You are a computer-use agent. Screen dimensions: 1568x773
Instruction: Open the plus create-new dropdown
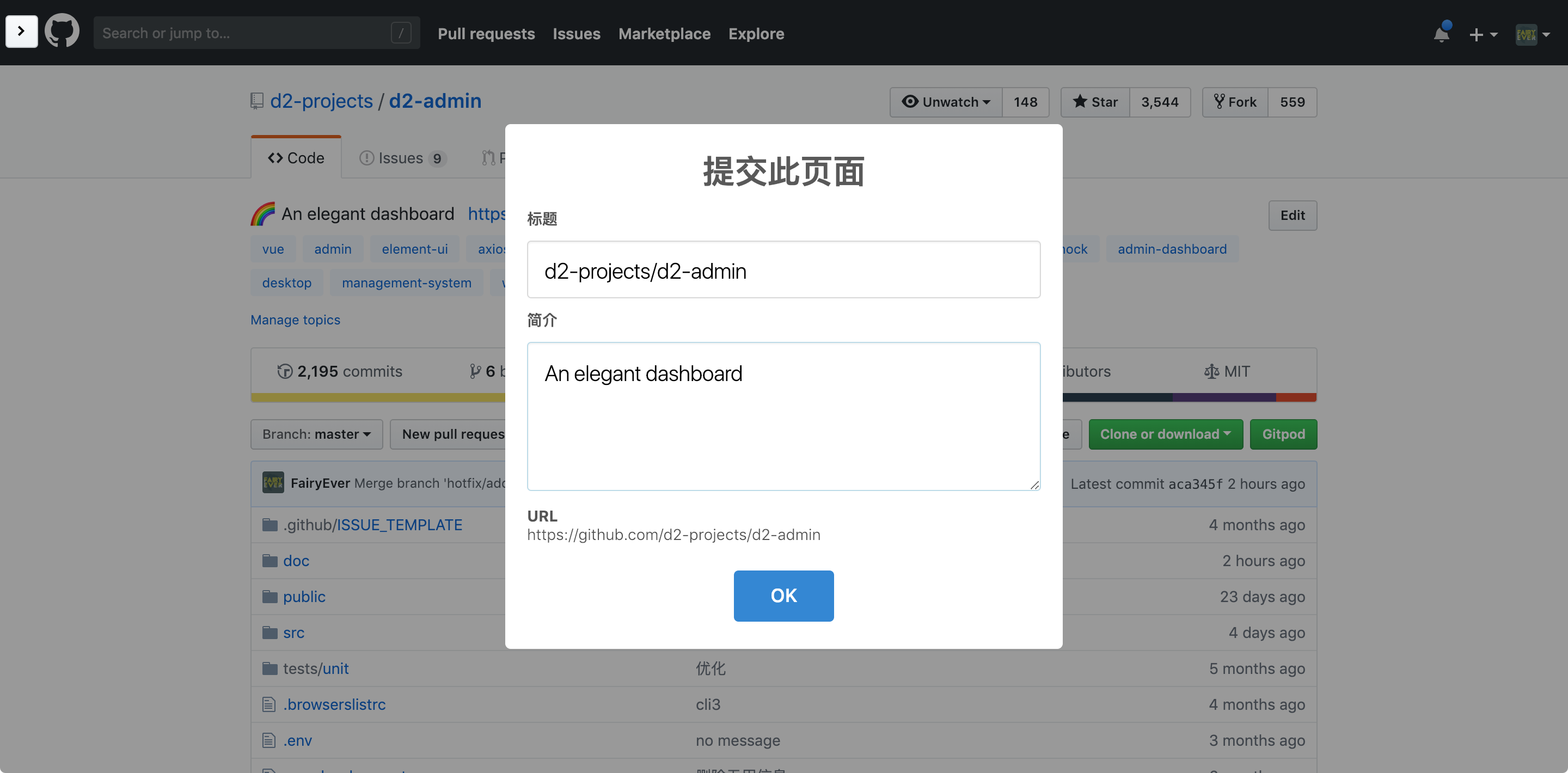(x=1483, y=34)
